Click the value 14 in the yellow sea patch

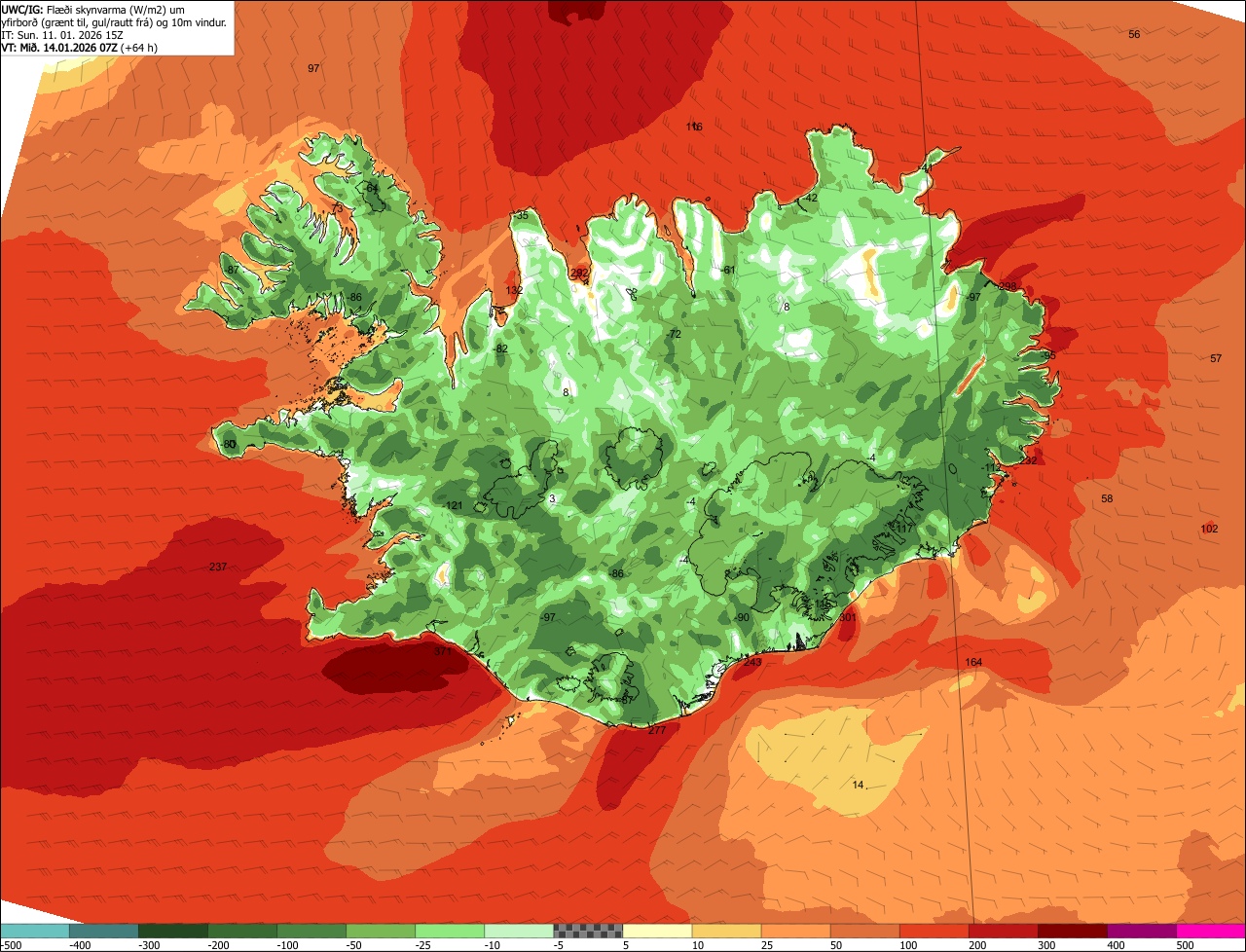(858, 786)
